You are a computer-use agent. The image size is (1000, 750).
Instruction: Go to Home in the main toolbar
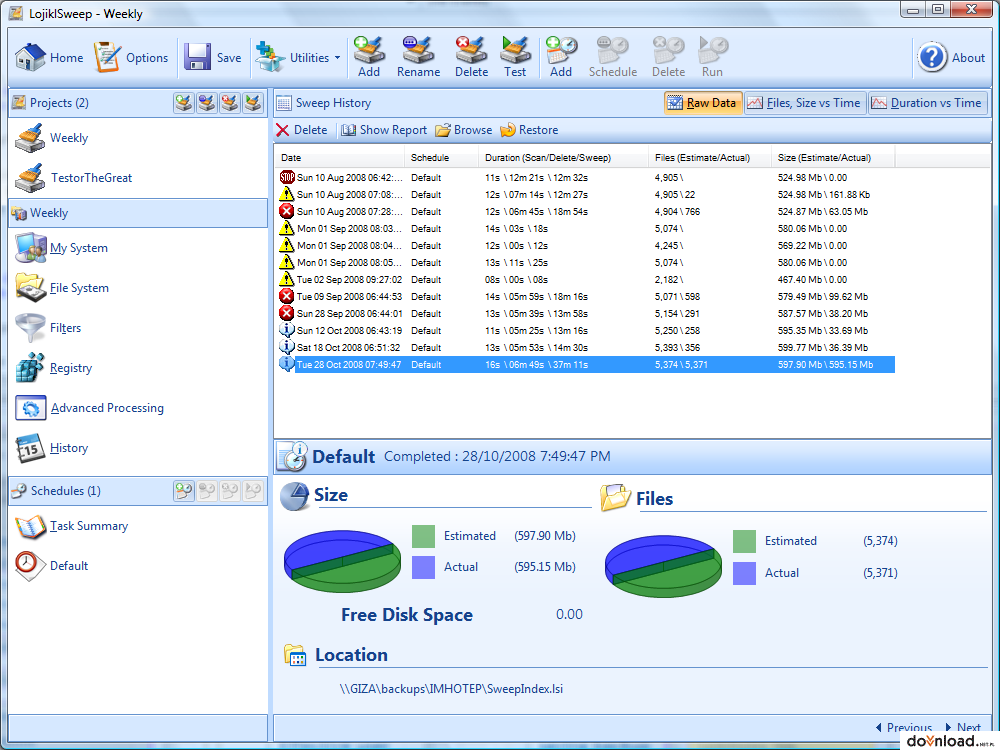49,57
